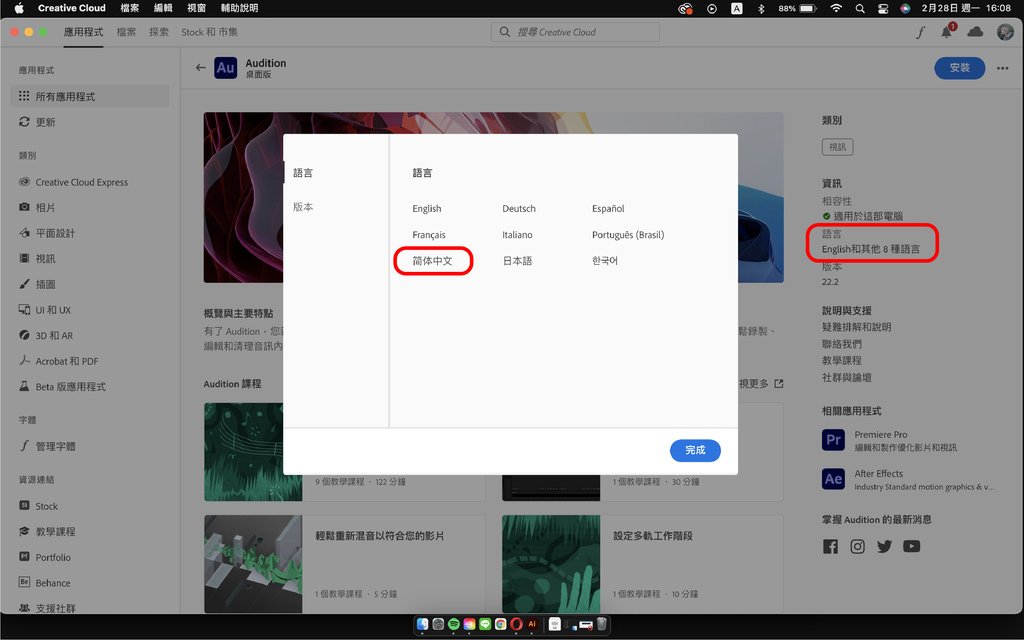
Task: Click the 視訊 category tag
Action: [x=837, y=147]
